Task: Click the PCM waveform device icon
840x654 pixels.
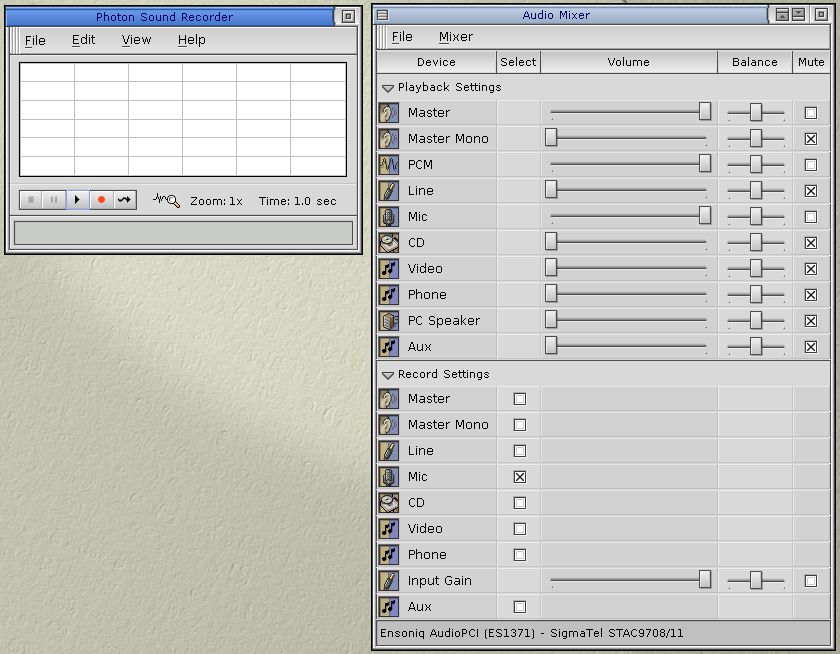Action: coord(389,165)
